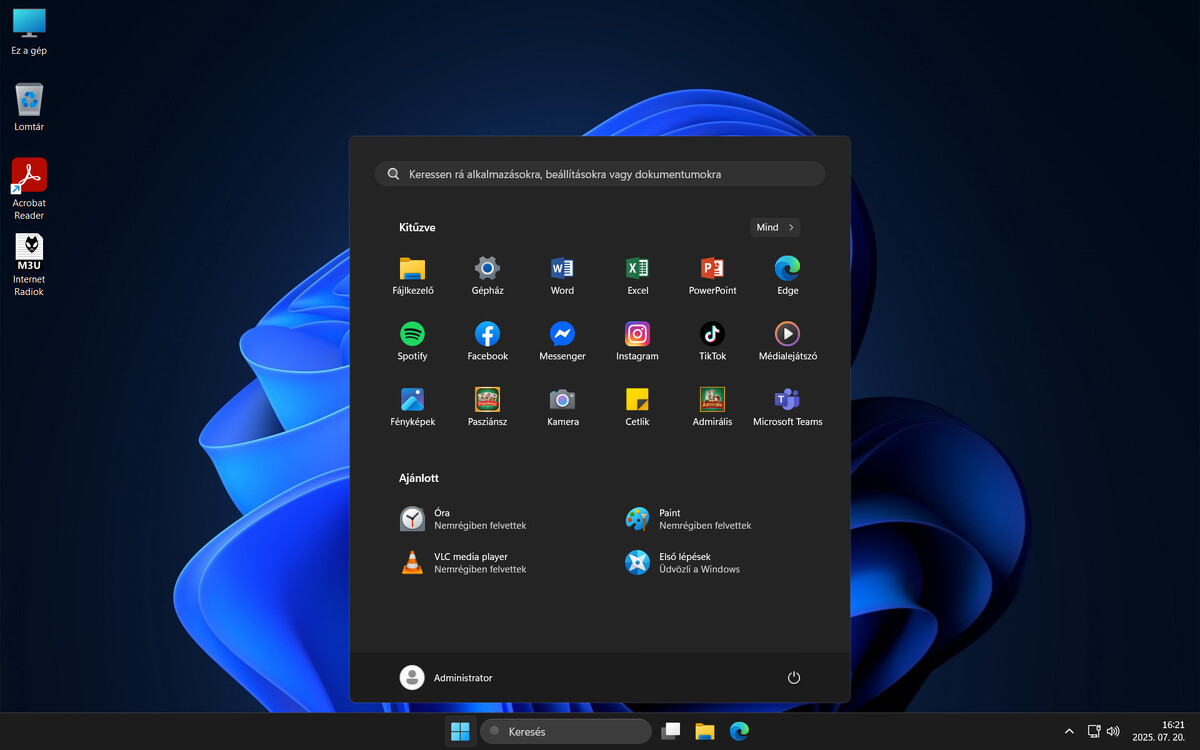Launch Excel from pinned apps
Screen dimensions: 1200x750
[x=637, y=276]
